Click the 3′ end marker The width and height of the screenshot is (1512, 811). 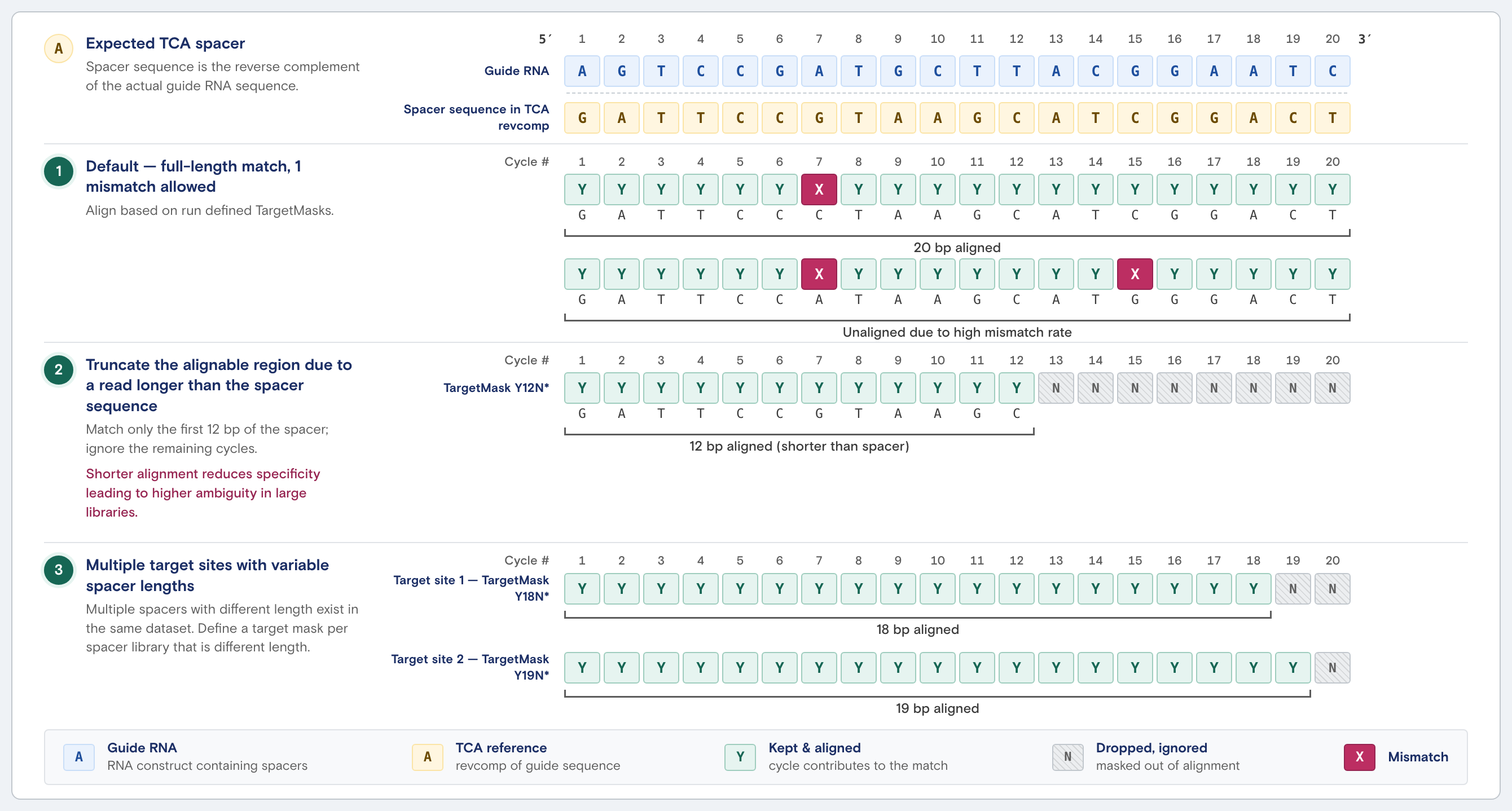[x=1365, y=39]
